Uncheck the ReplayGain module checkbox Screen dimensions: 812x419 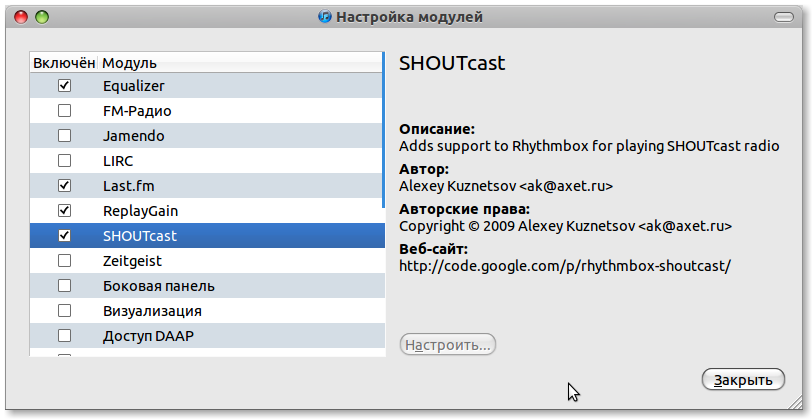click(64, 211)
